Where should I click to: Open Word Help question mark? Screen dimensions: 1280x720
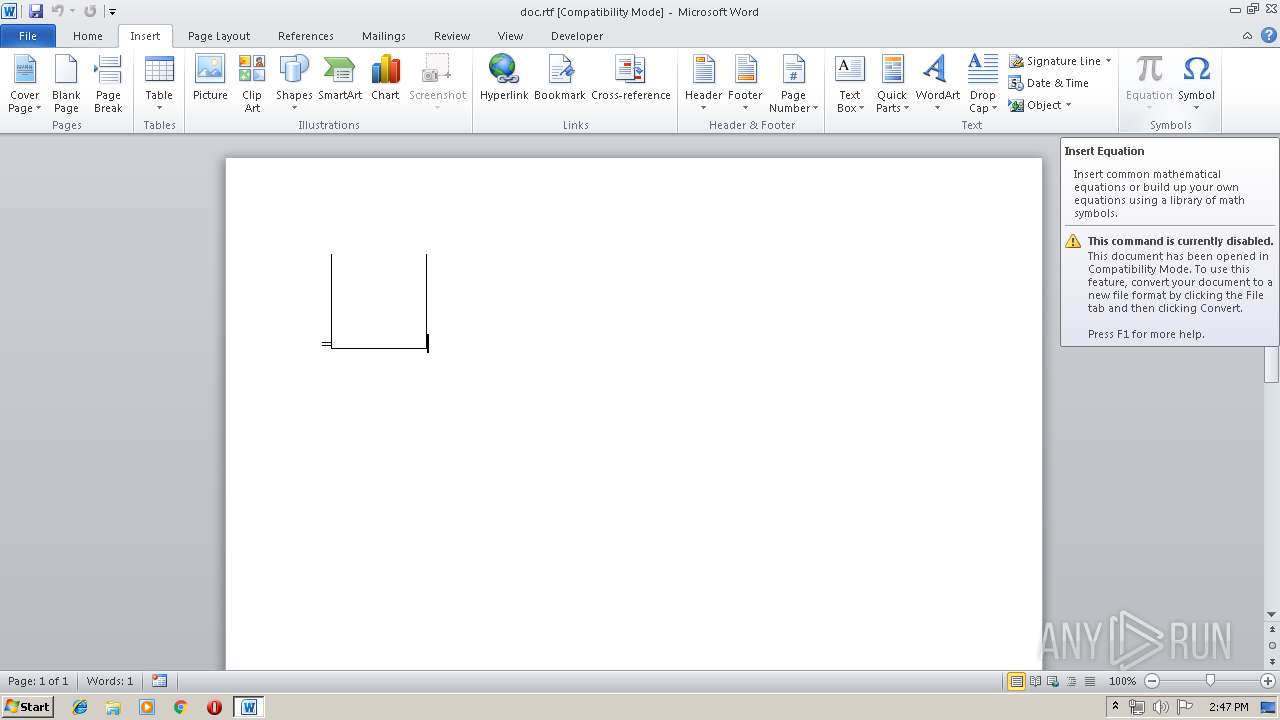[x=1268, y=35]
